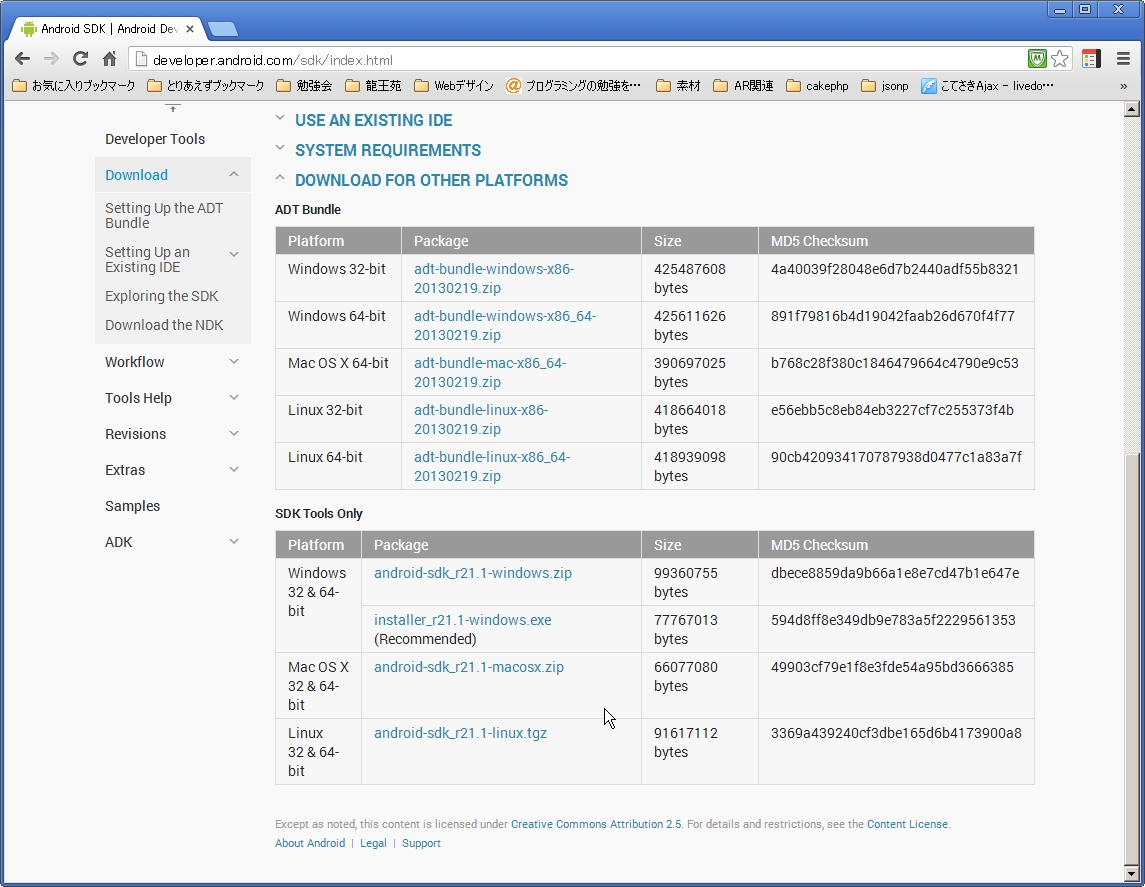Go to the home page icon

pos(110,59)
